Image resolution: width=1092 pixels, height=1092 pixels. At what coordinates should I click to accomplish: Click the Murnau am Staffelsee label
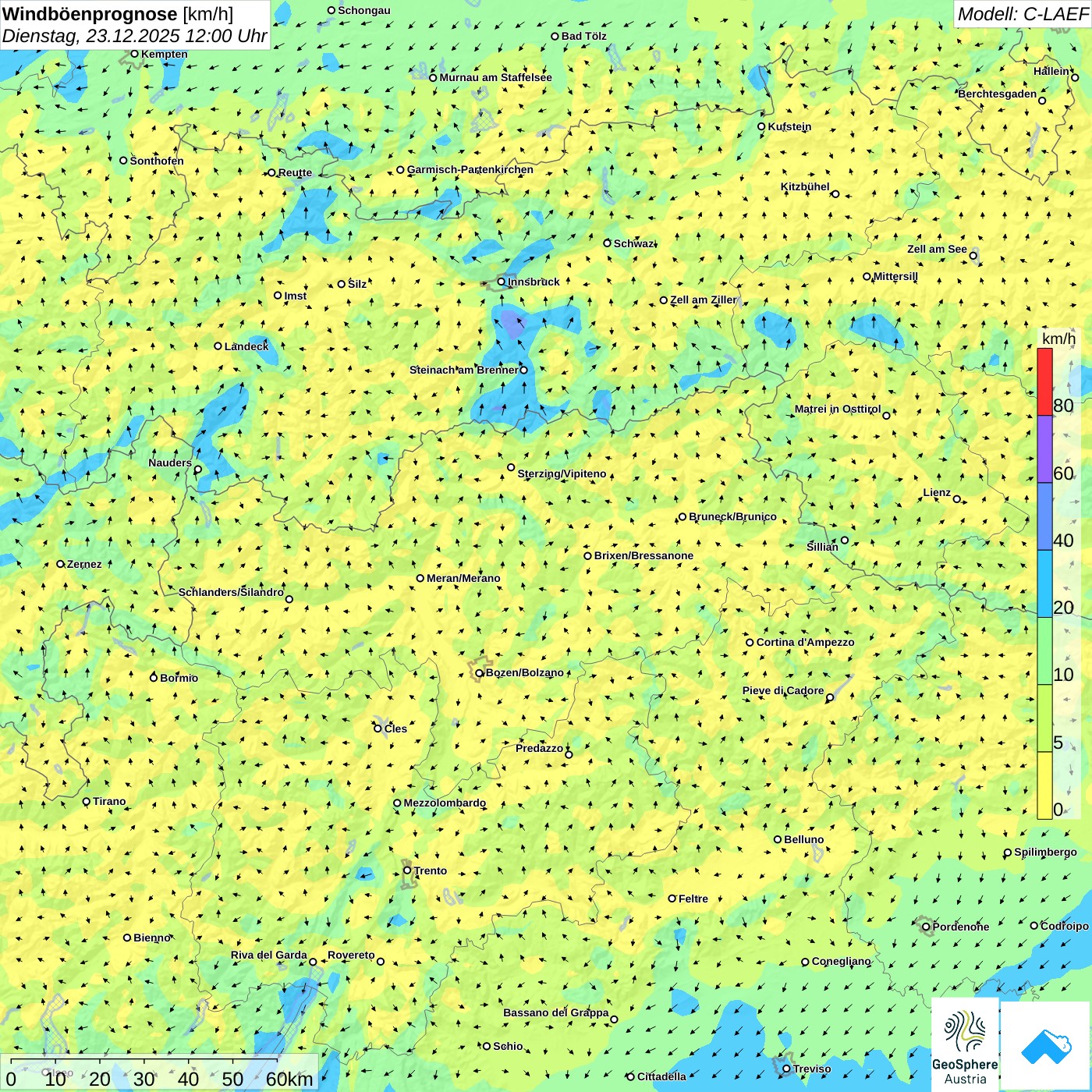[x=495, y=77]
